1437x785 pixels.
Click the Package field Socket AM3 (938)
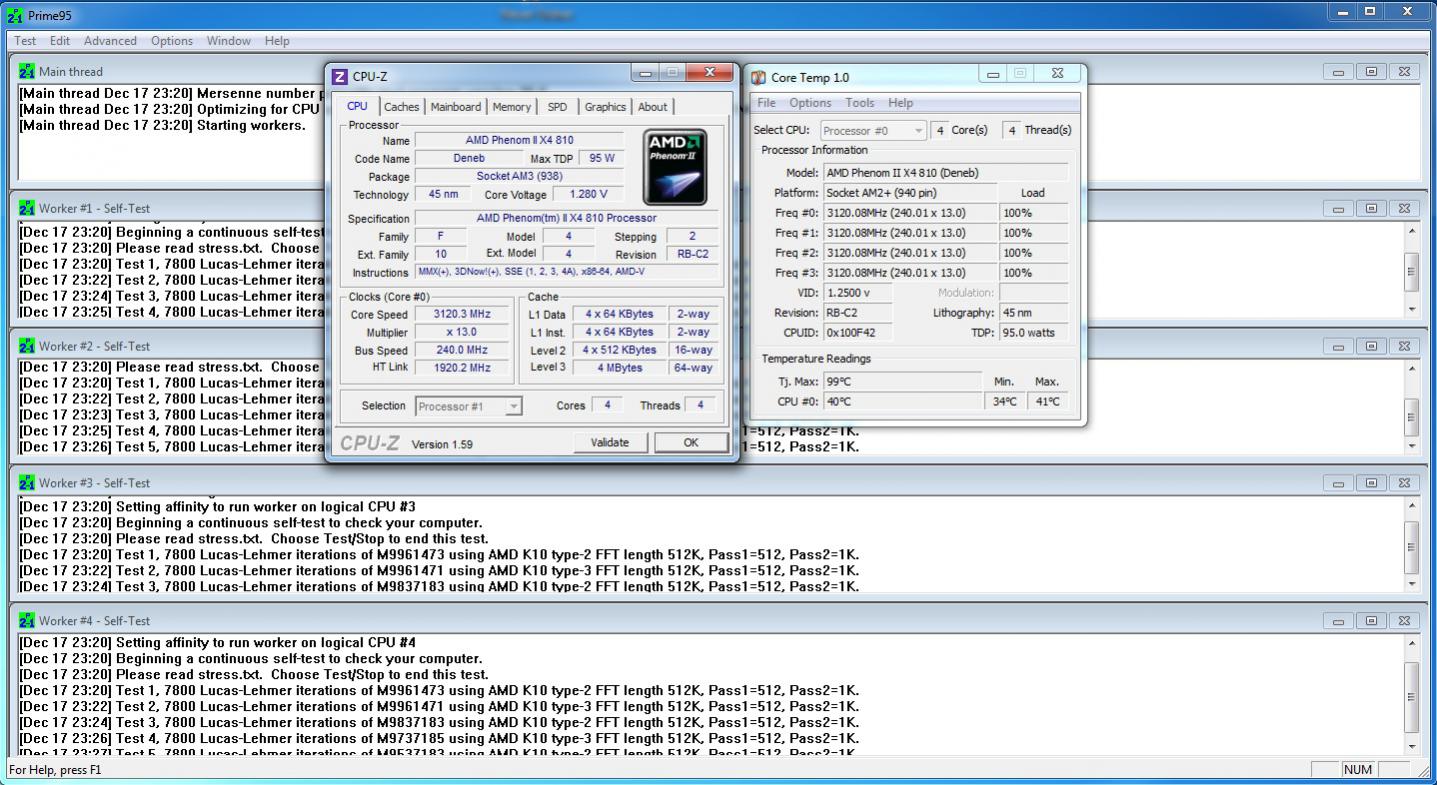click(x=519, y=176)
